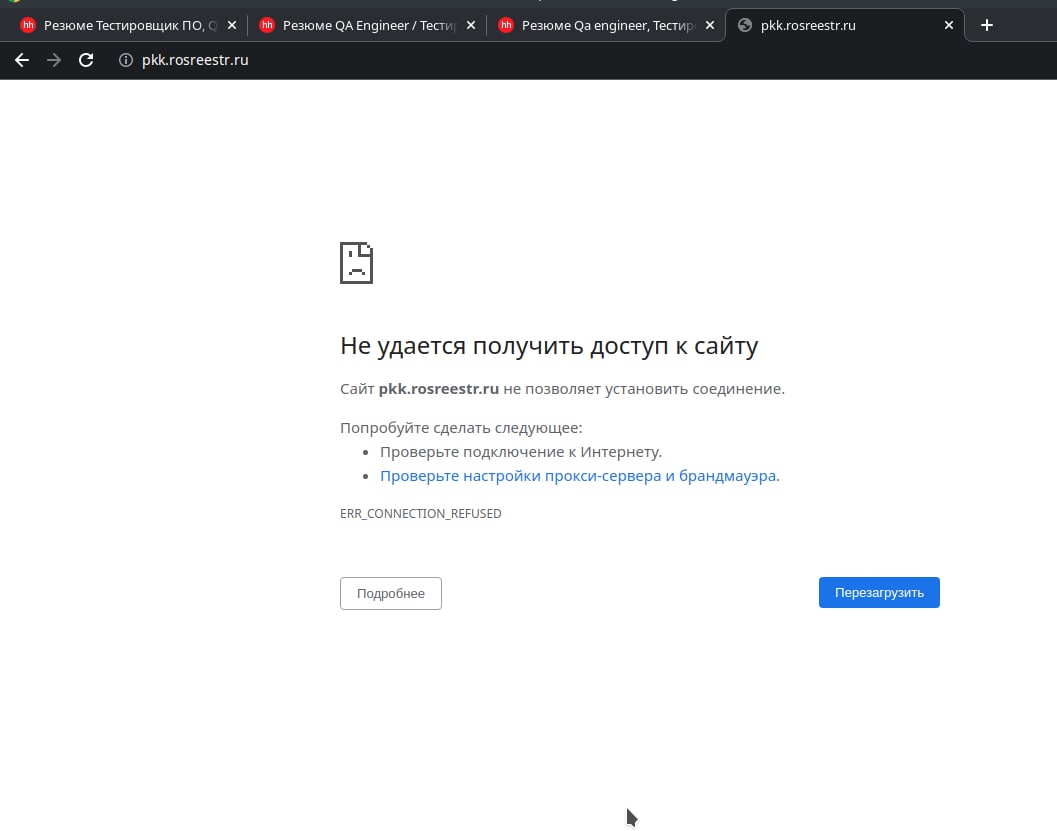Click globe favicon on pkk.rosreestr.ru tab
1057x831 pixels.
pos(745,25)
